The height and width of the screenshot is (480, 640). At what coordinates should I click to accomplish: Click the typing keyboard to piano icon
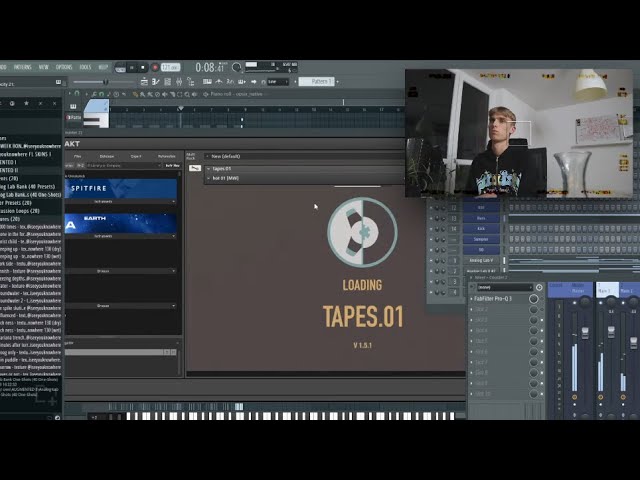(x=207, y=82)
